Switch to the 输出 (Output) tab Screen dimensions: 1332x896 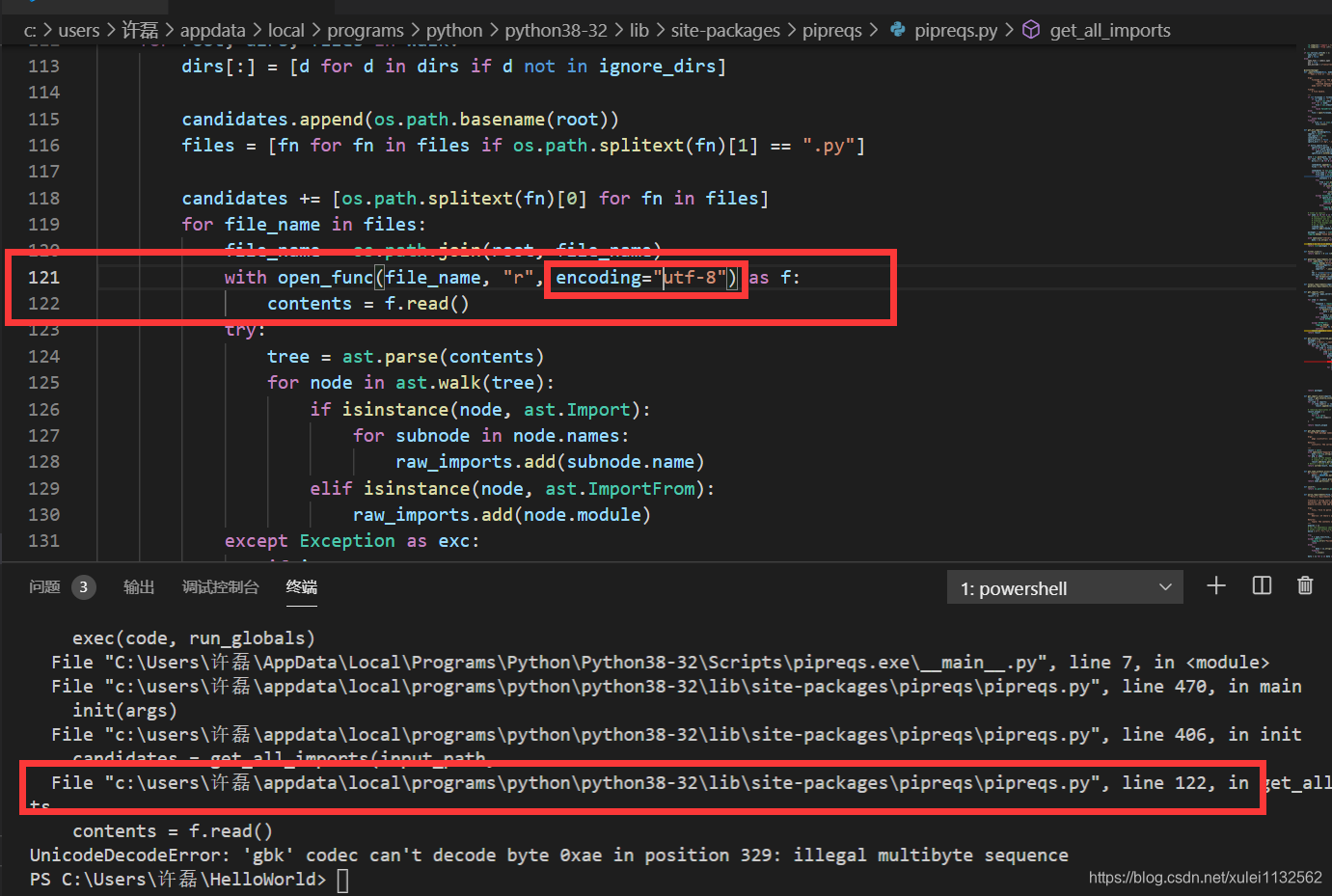pyautogui.click(x=139, y=587)
